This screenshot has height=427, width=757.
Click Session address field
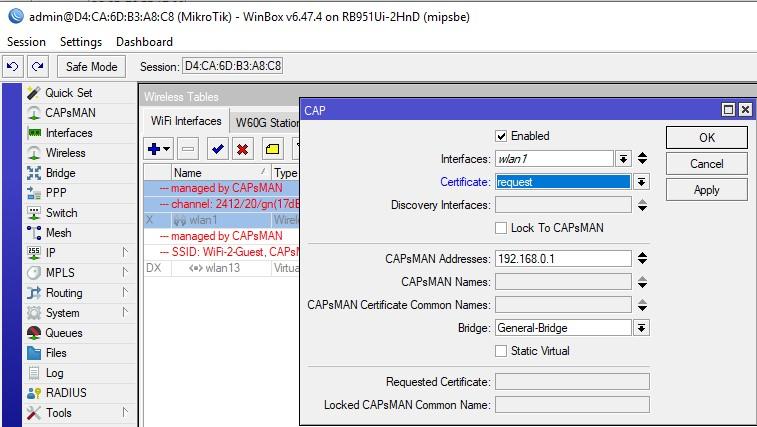coord(233,66)
